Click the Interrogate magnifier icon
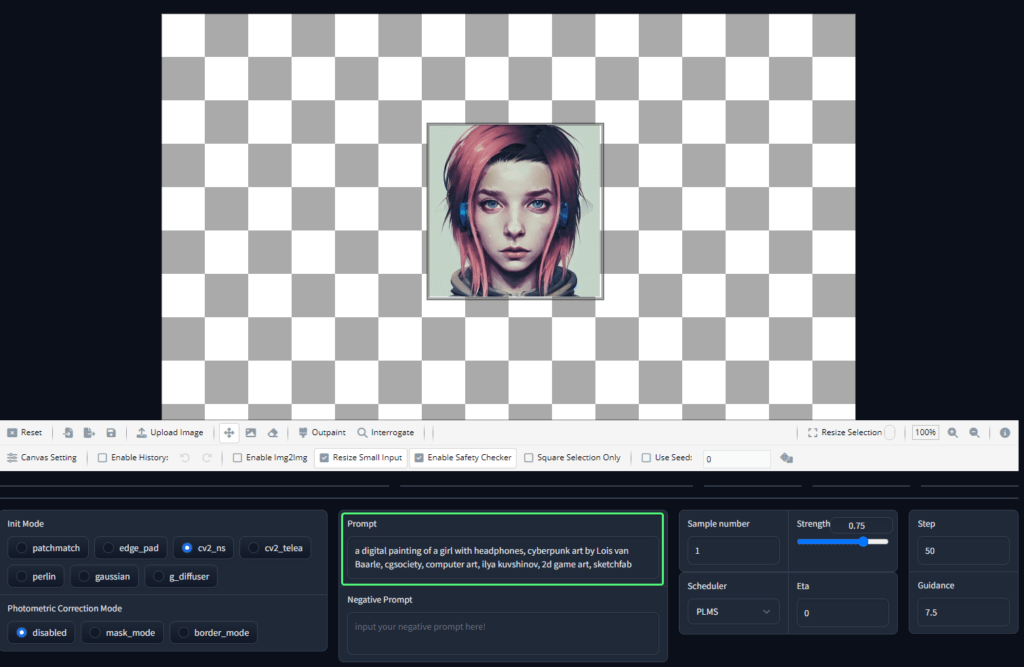Screen dimensions: 1024x667 361,432
